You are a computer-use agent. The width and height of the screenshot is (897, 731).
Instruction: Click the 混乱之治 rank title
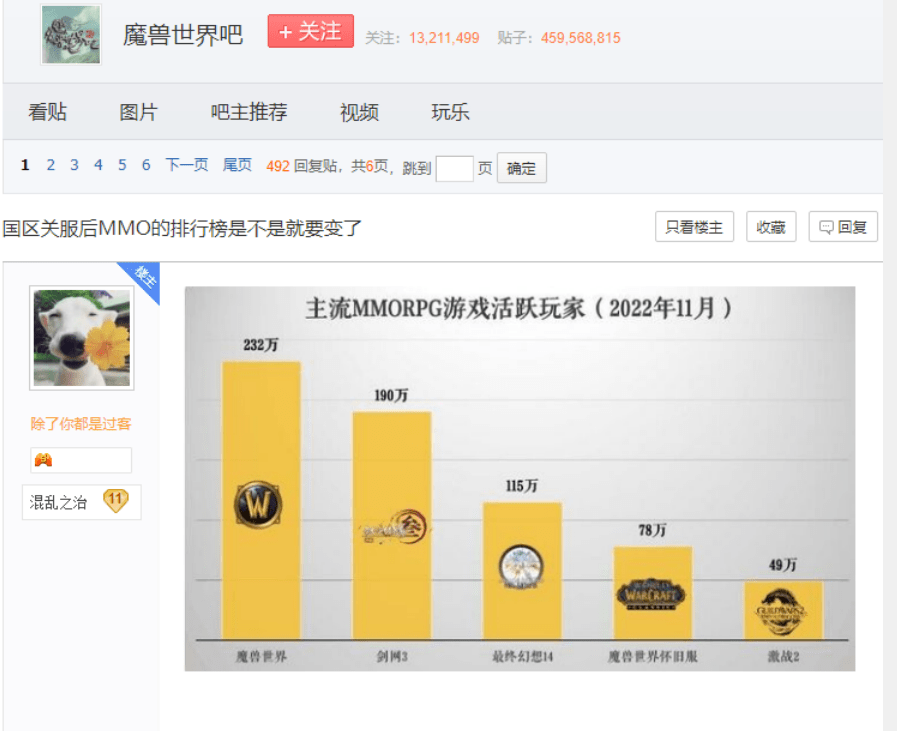point(58,503)
